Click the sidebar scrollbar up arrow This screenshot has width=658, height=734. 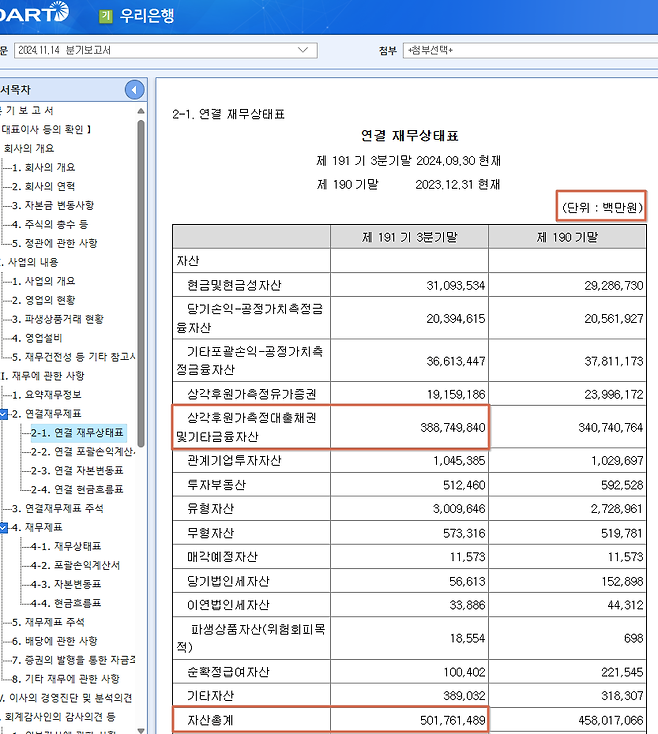tap(142, 113)
